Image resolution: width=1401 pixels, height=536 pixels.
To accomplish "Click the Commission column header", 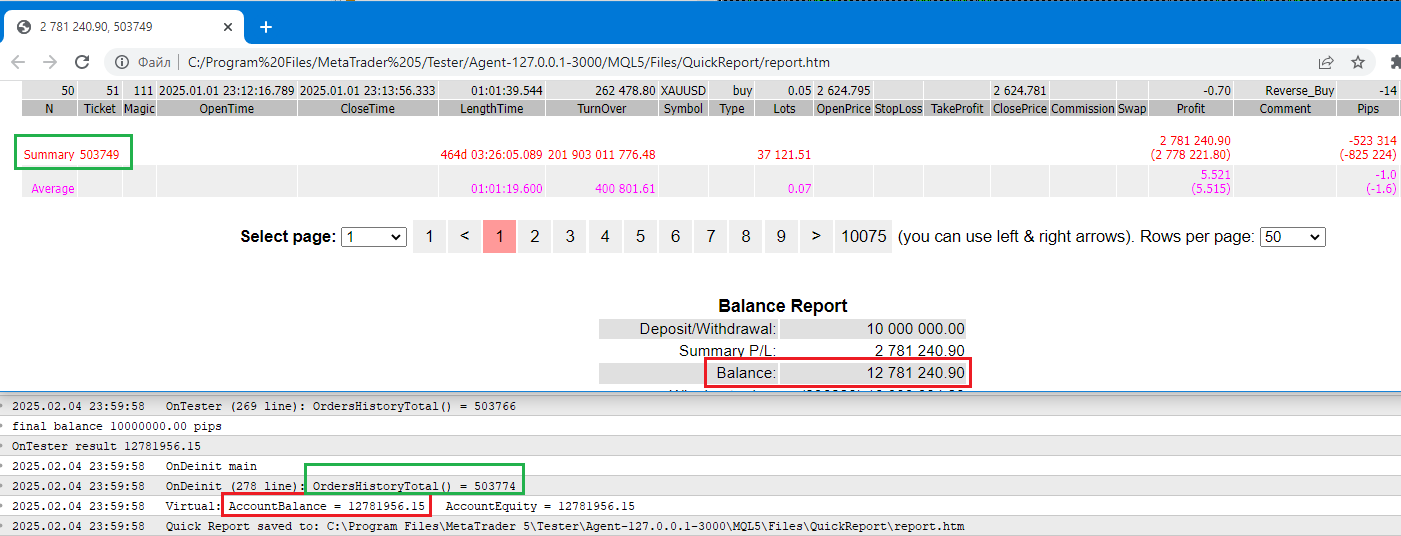I will coord(1083,108).
